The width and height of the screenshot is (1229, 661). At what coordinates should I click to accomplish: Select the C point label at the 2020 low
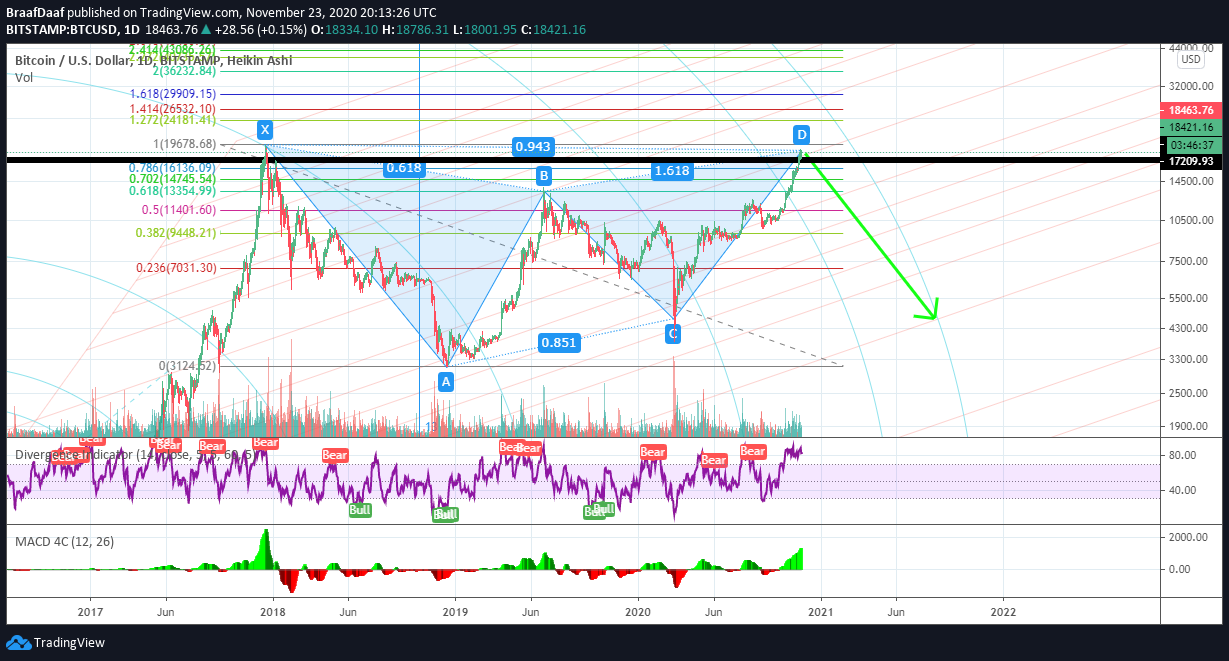673,333
